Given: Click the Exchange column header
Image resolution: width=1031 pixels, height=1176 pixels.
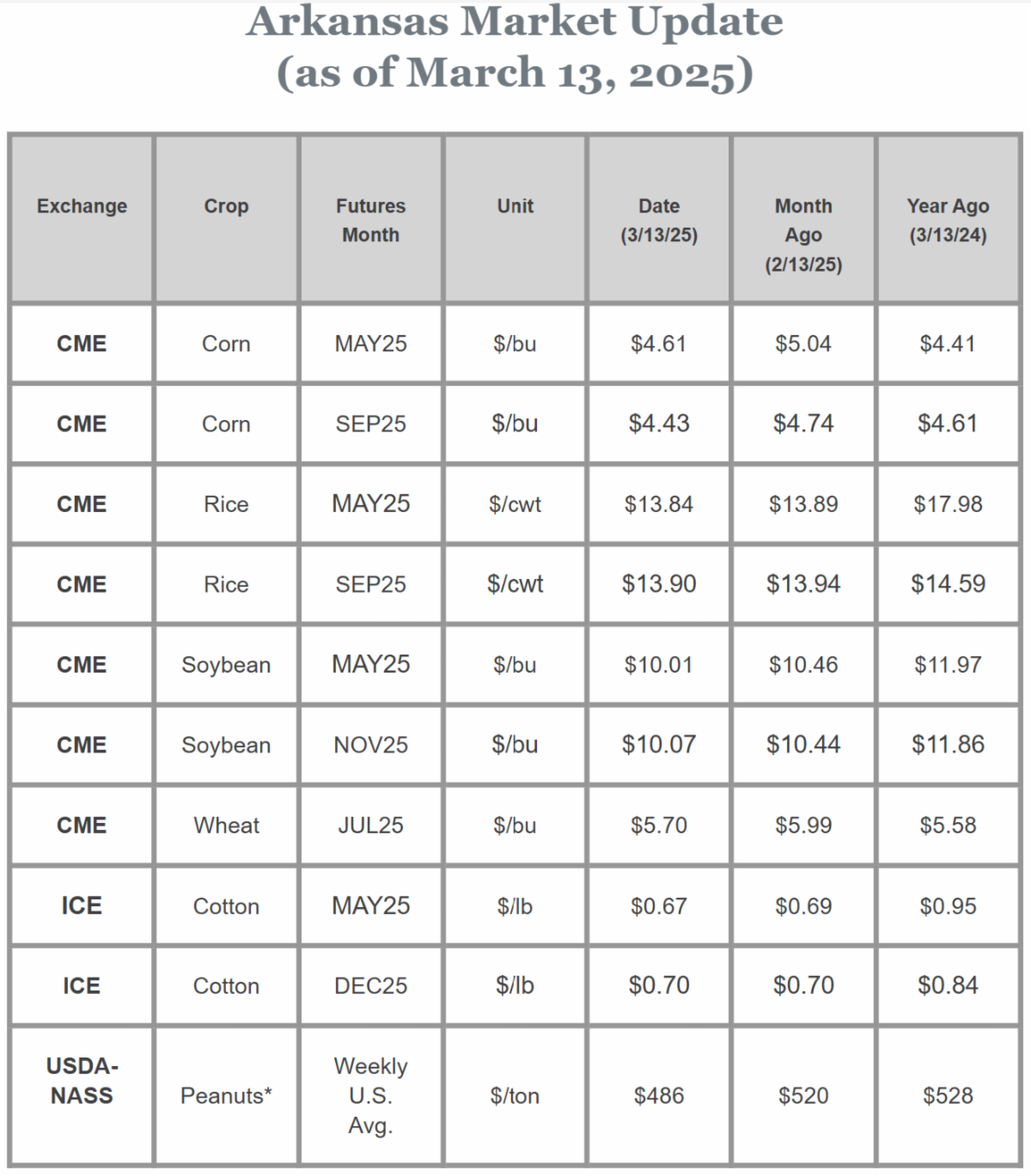Looking at the screenshot, I should (82, 206).
